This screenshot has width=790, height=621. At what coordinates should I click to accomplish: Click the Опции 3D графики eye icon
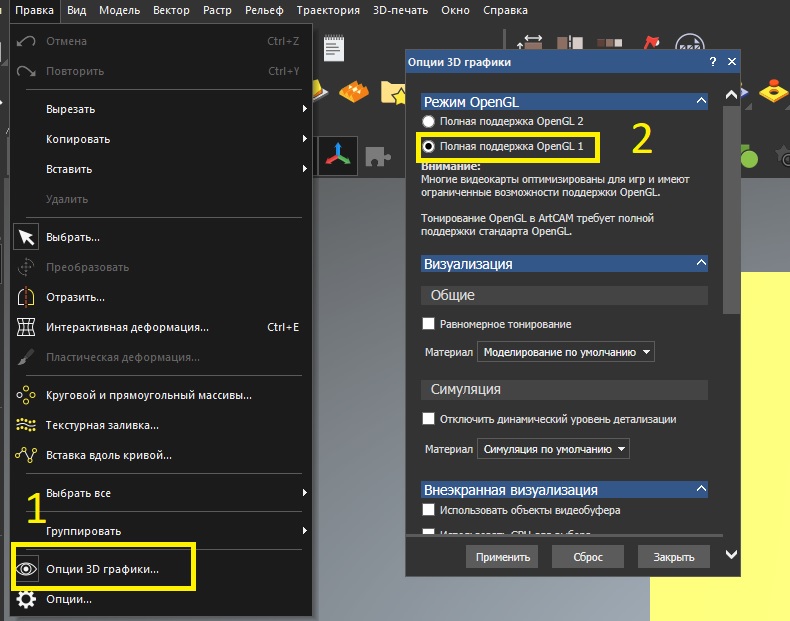coord(26,569)
